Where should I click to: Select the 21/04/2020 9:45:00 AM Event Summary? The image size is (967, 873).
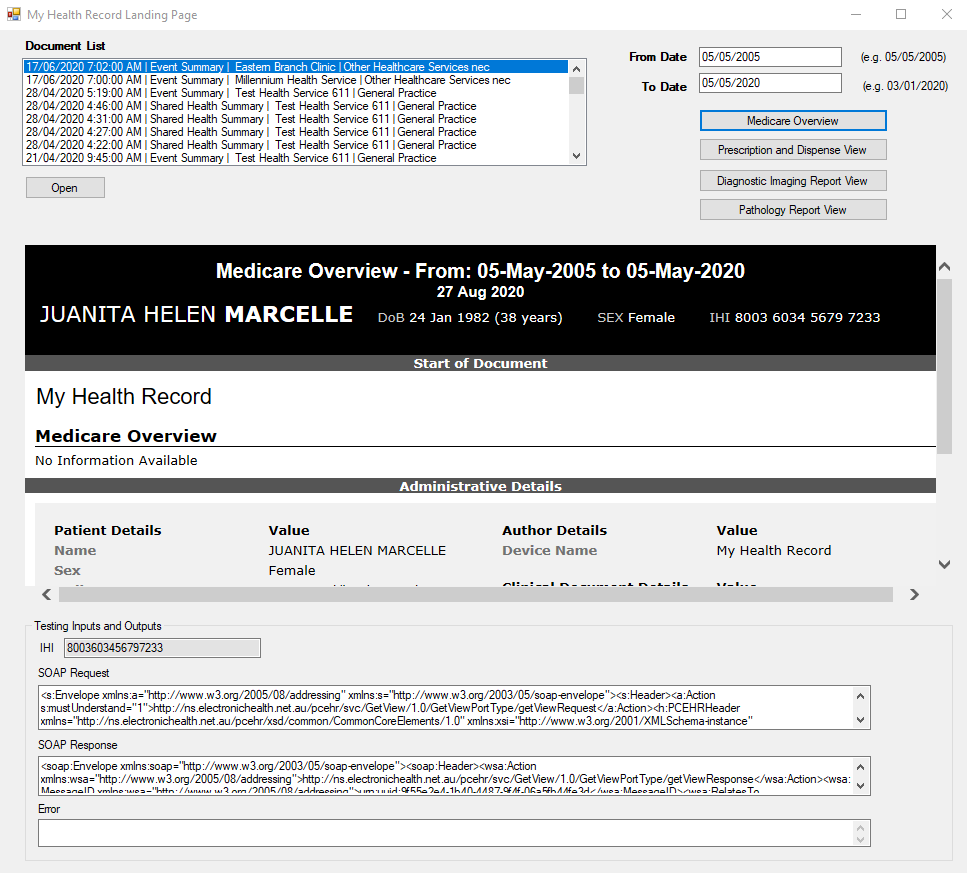tap(295, 158)
